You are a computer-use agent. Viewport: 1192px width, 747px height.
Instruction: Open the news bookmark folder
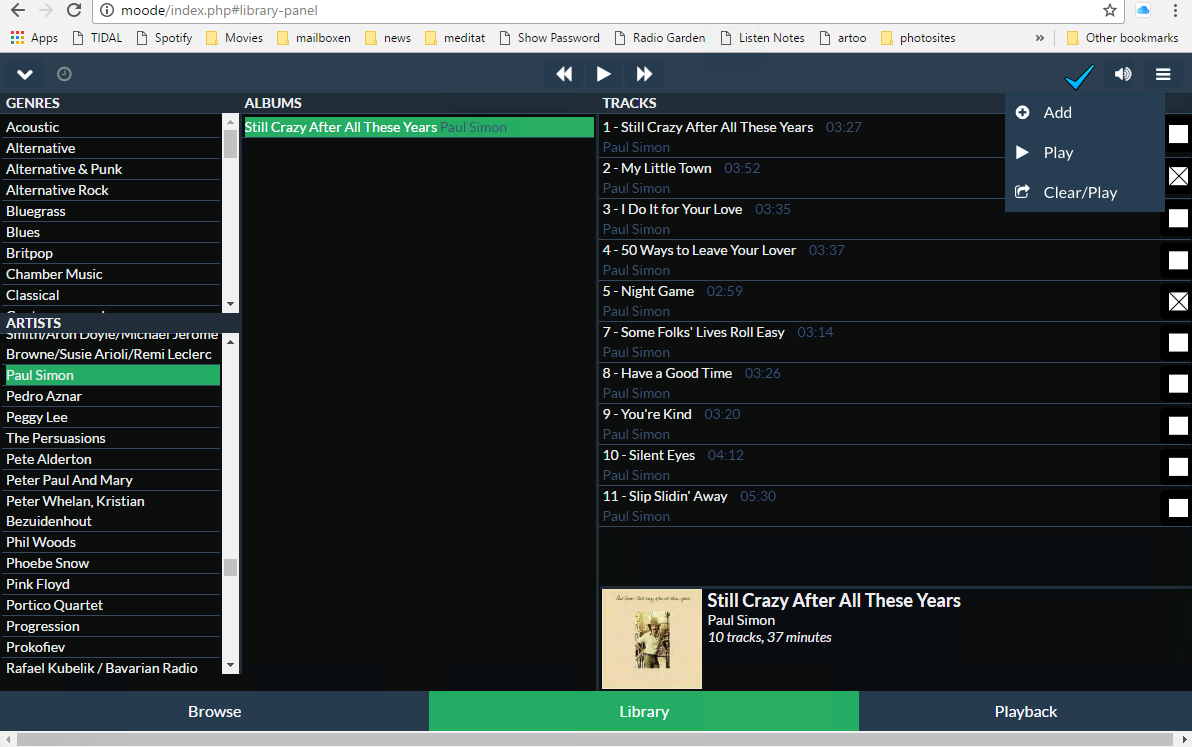pyautogui.click(x=388, y=38)
